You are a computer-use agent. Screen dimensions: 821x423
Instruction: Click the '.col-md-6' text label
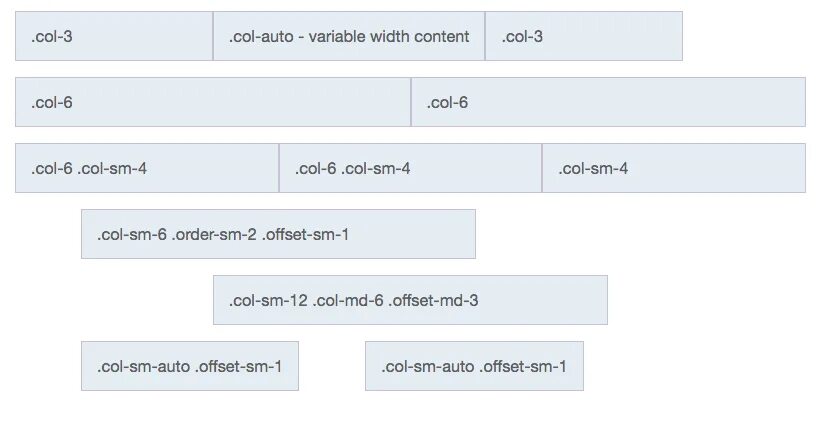click(x=348, y=301)
